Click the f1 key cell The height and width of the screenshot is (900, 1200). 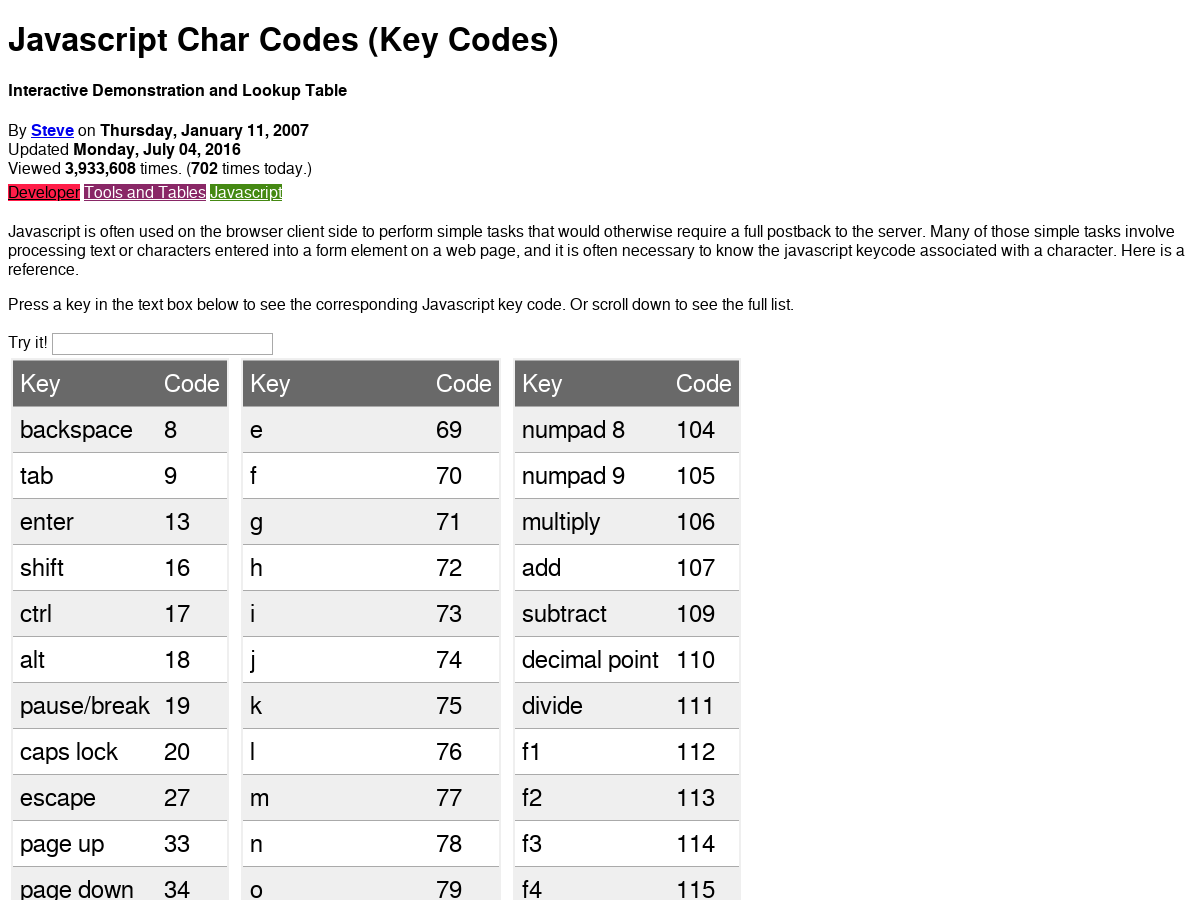(x=532, y=752)
